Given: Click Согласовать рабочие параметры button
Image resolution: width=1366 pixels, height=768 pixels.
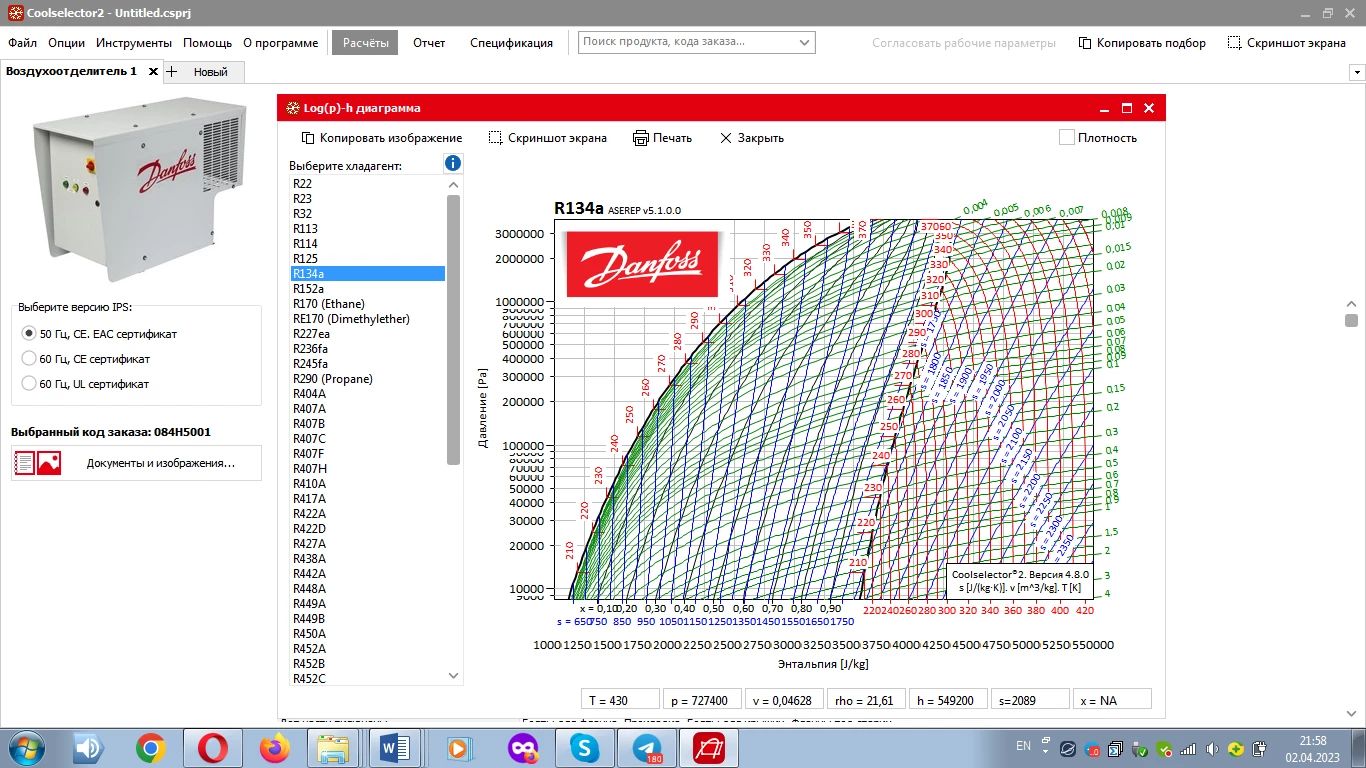Looking at the screenshot, I should (x=964, y=43).
